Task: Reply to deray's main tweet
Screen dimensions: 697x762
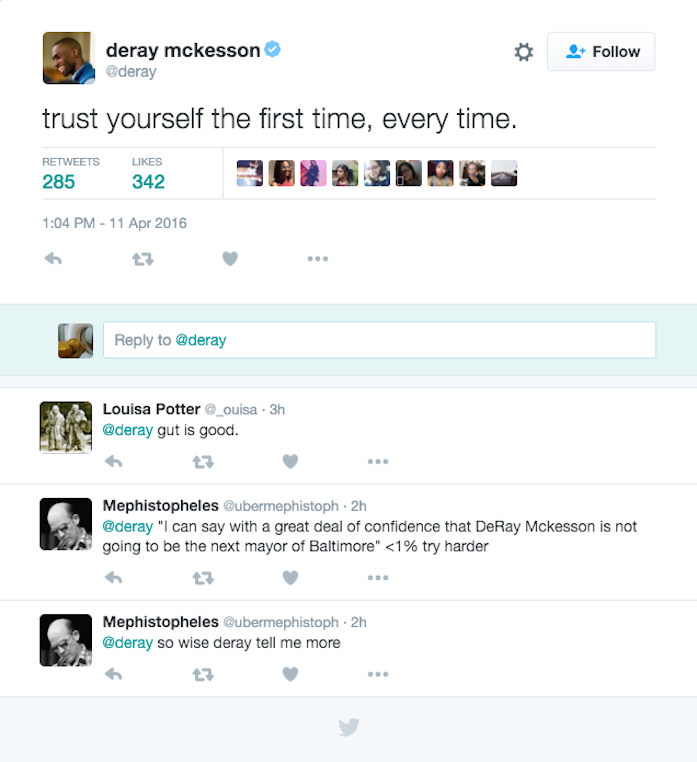Action: pyautogui.click(x=54, y=259)
